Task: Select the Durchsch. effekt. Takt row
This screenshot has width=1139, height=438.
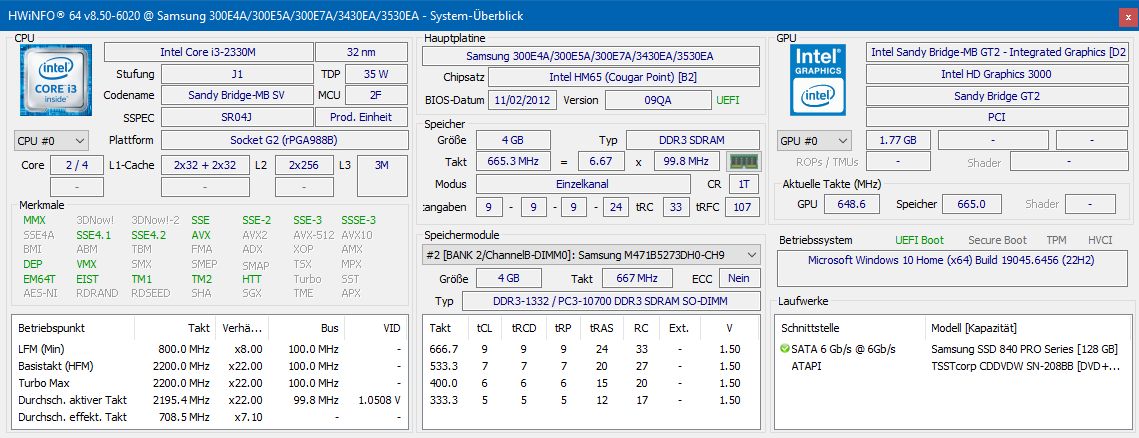Action: (x=209, y=417)
